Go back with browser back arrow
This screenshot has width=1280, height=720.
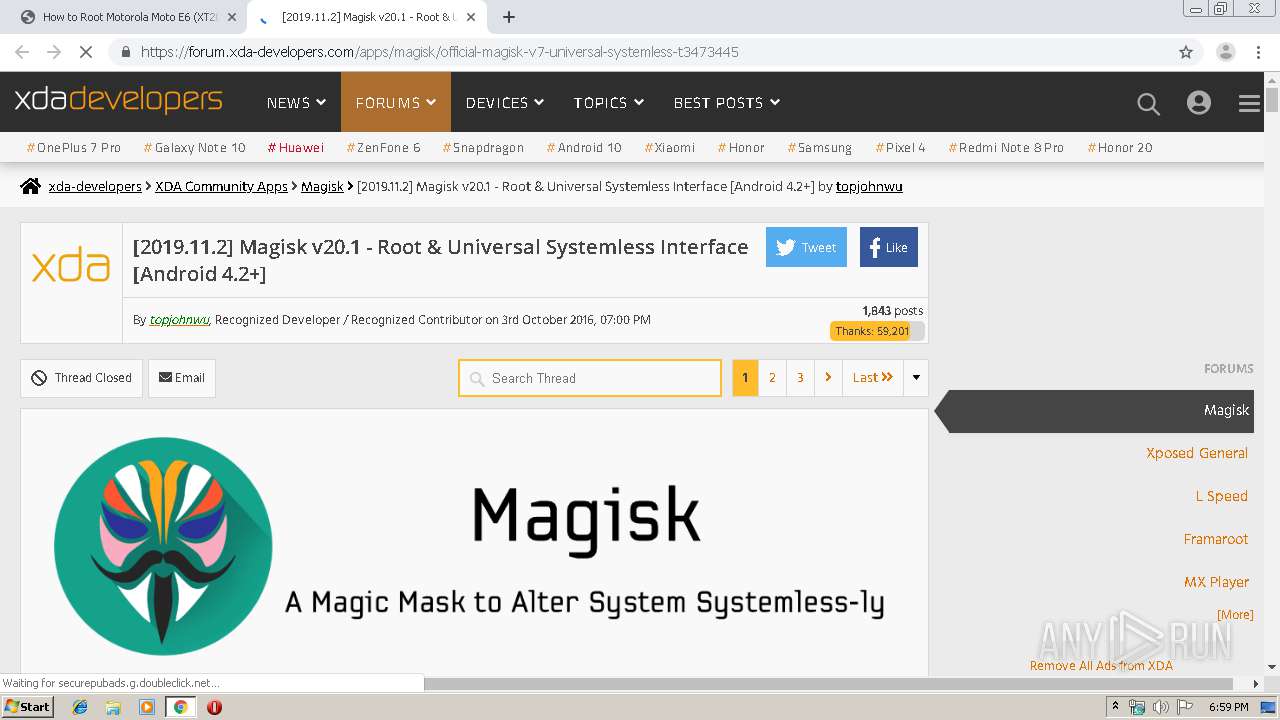[22, 52]
